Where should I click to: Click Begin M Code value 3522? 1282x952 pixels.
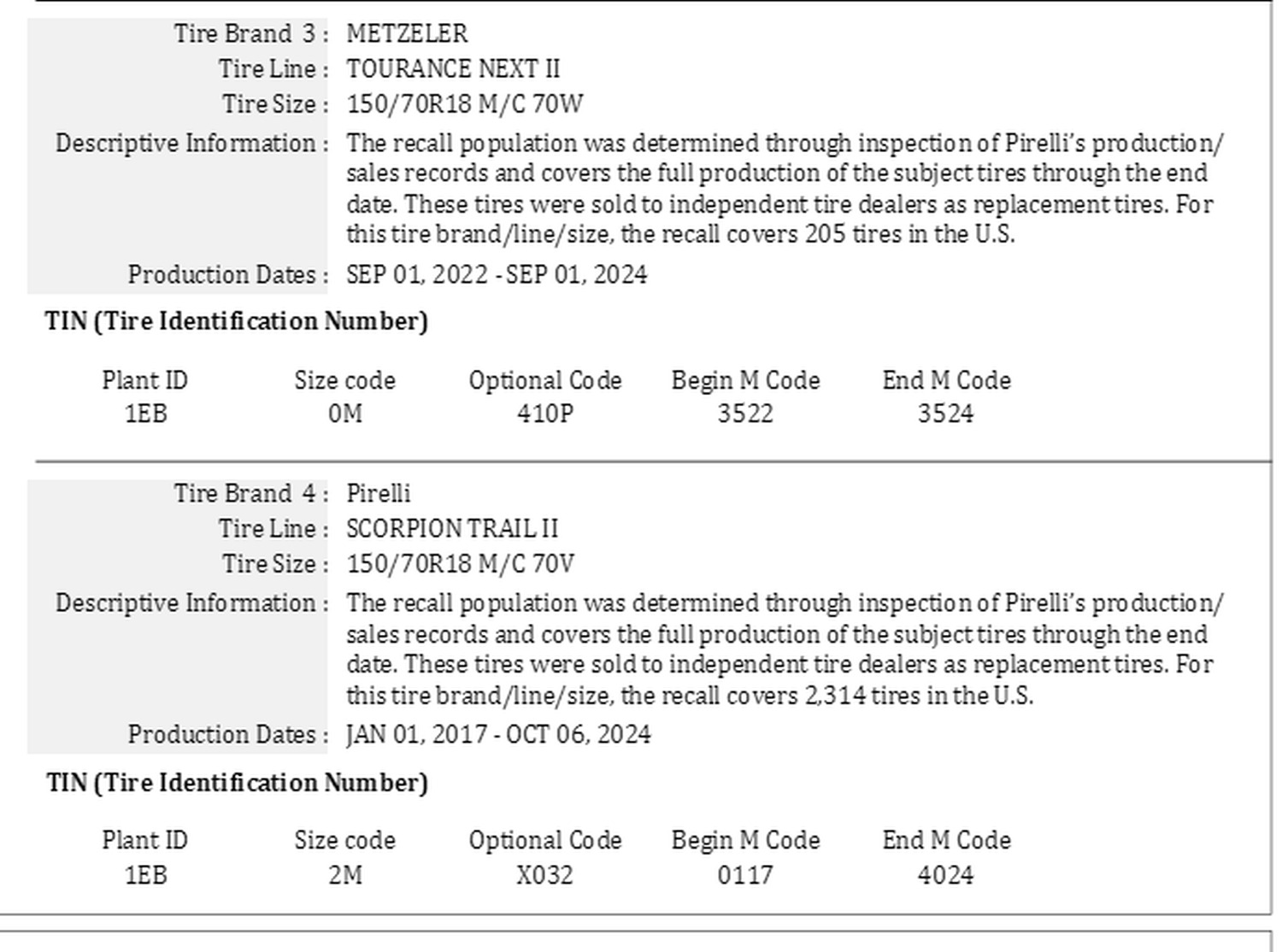tap(745, 414)
